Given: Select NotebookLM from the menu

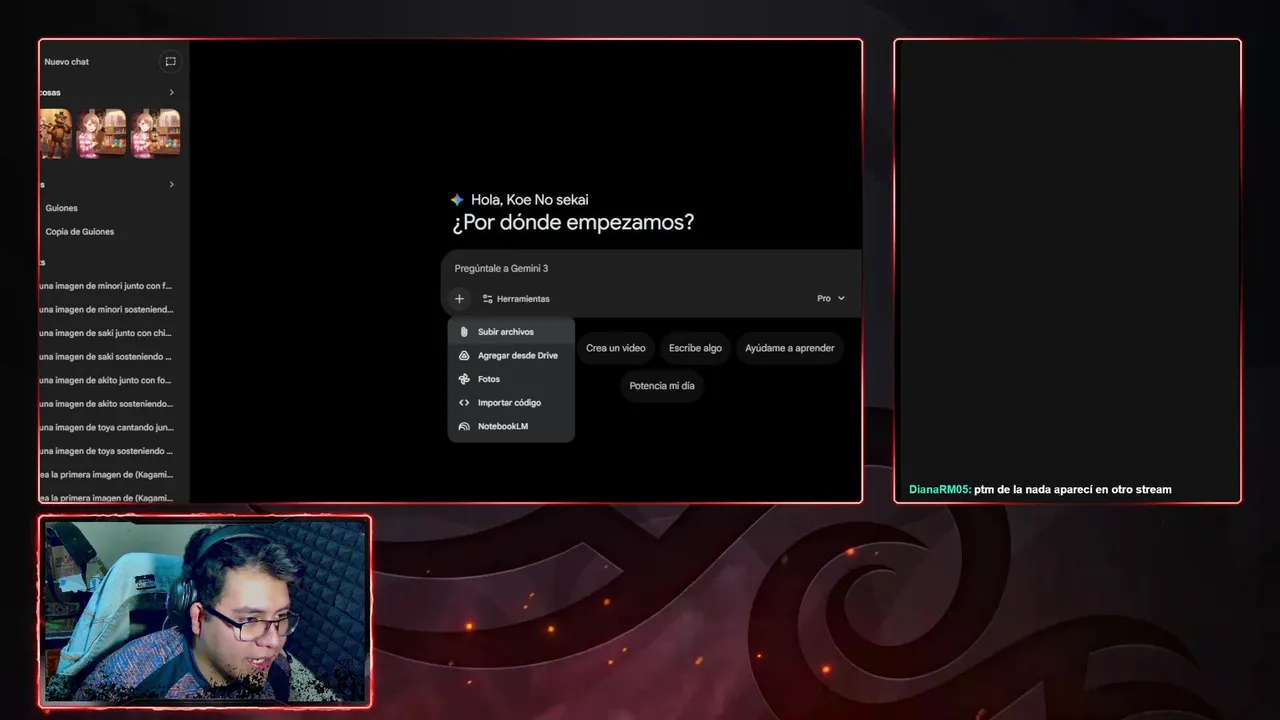Looking at the screenshot, I should tap(511, 426).
